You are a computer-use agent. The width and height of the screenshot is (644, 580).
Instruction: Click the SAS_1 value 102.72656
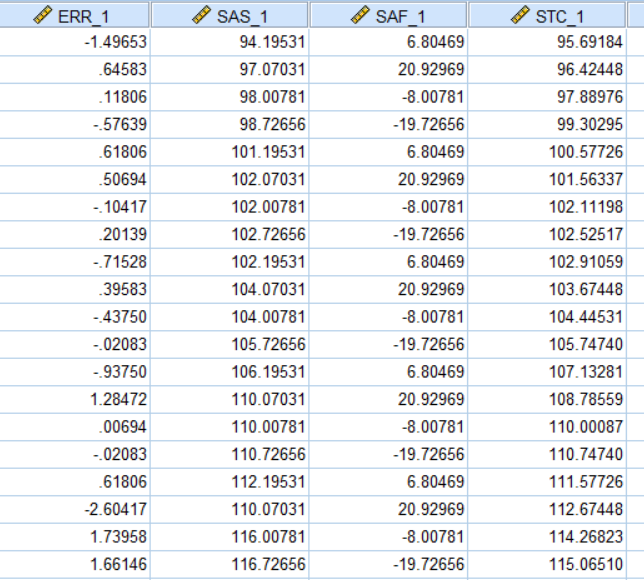pos(268,234)
